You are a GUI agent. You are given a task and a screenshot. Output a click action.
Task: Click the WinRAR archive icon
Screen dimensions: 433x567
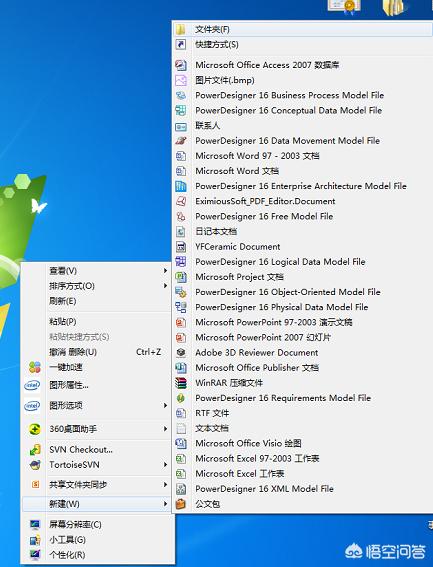tap(181, 383)
